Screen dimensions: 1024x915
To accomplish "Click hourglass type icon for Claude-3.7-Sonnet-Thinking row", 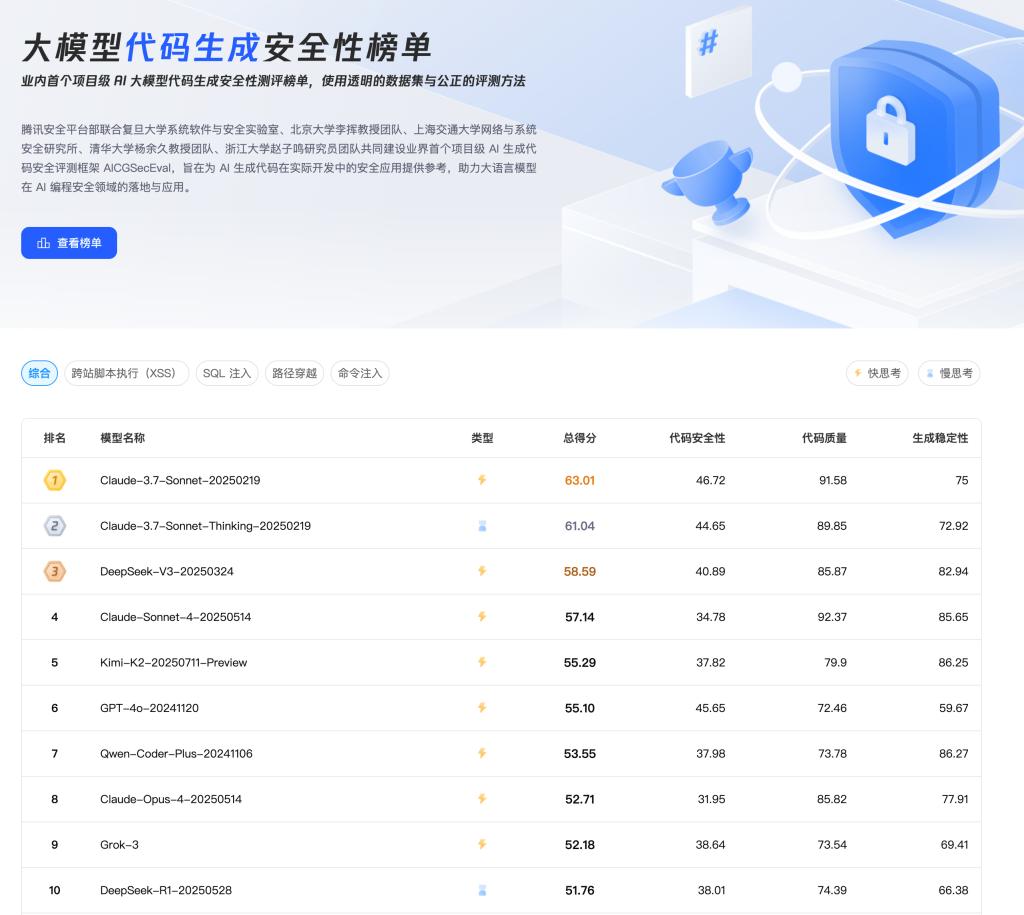I will [482, 526].
